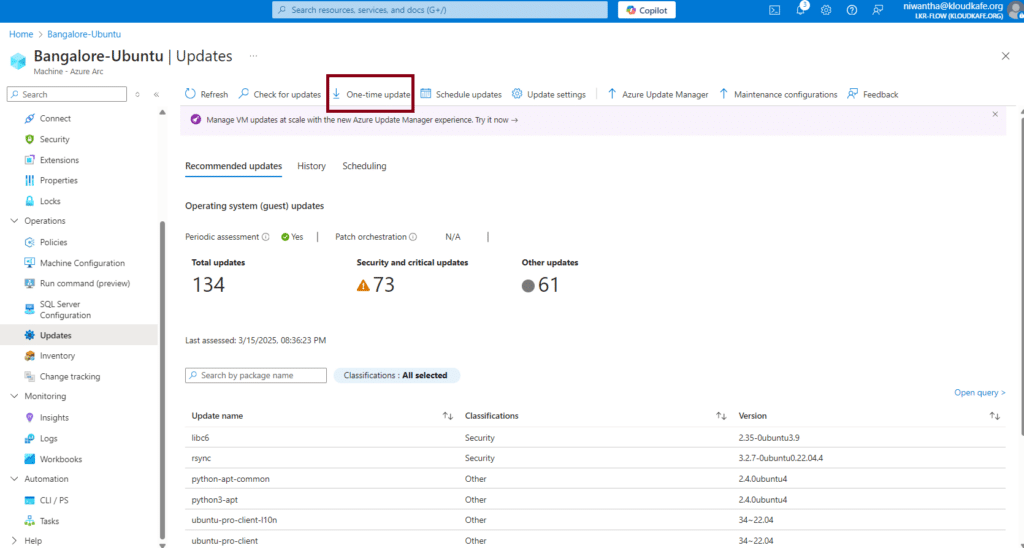Viewport: 1024px width, 548px height.
Task: Open Update settings gear icon
Action: [517, 94]
